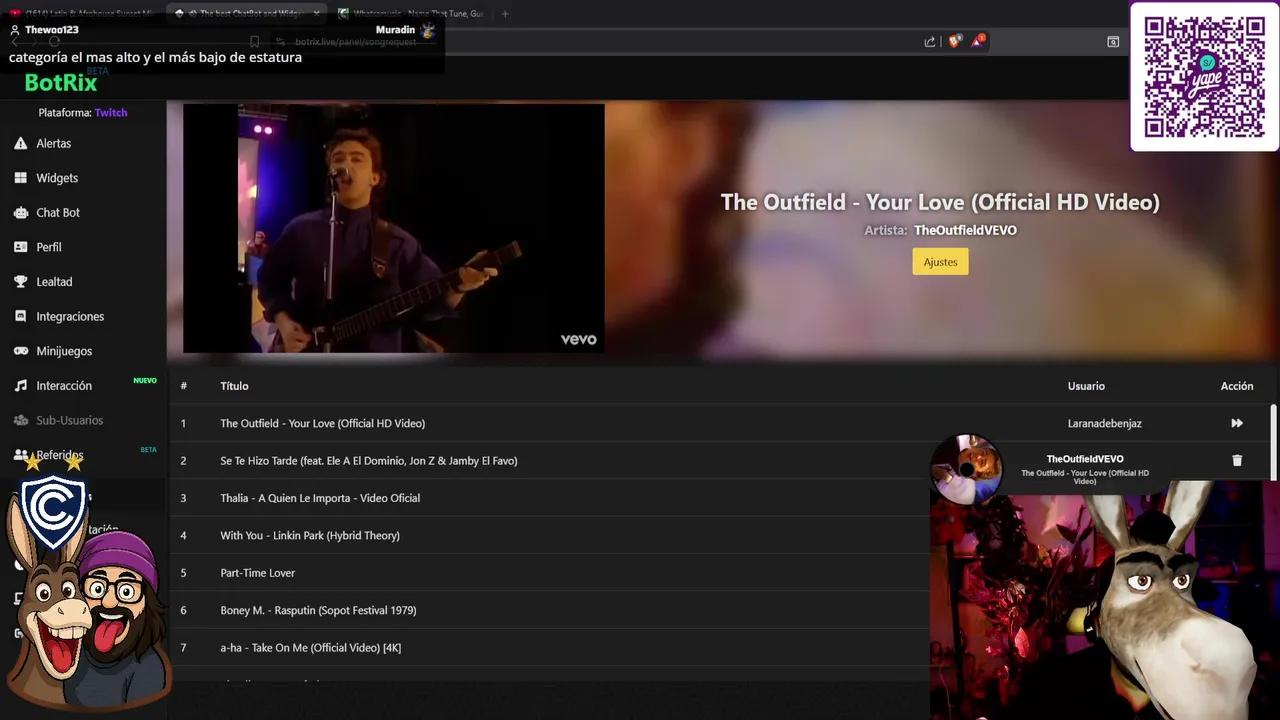Select row The Outfield - Your Love
1280x720 pixels.
coord(720,423)
